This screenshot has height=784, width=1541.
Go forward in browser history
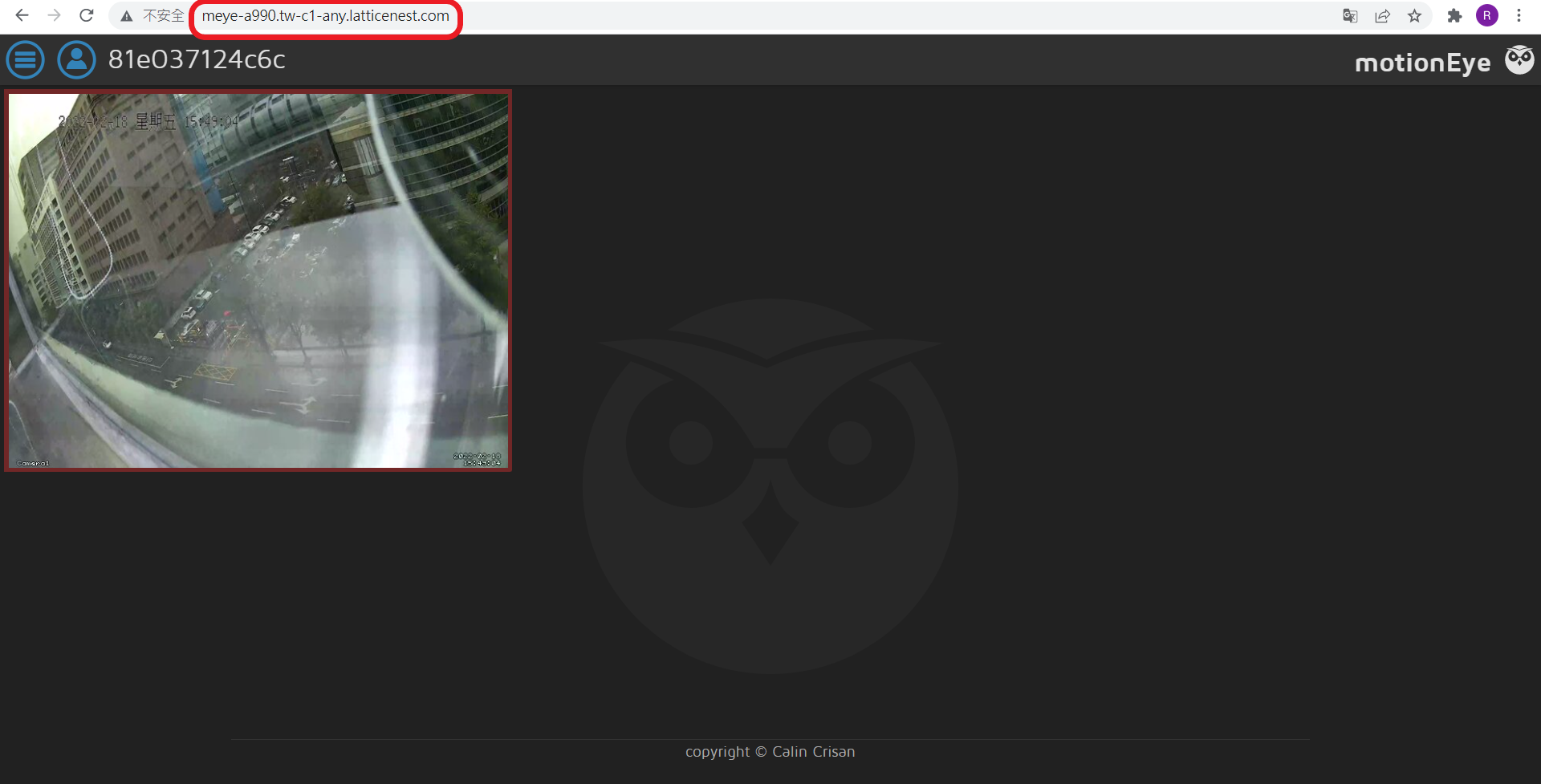54,15
